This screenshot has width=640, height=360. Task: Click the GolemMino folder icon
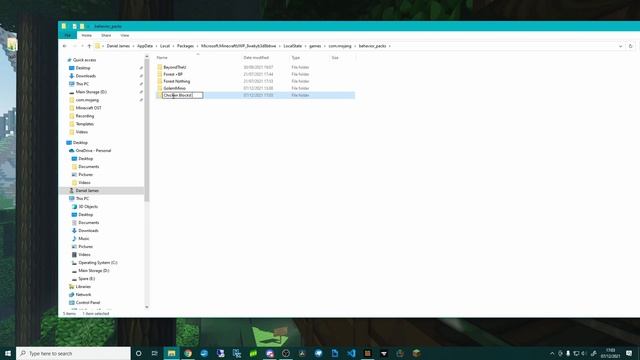(160, 88)
